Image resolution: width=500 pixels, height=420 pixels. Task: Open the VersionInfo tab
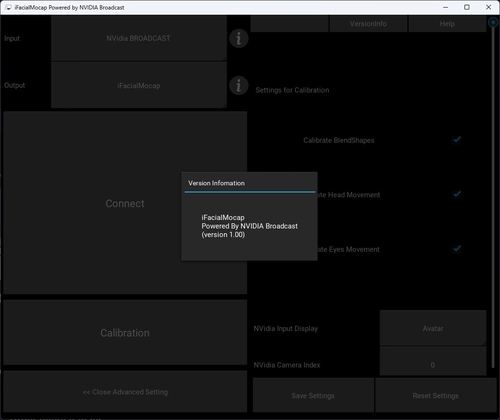(368, 24)
